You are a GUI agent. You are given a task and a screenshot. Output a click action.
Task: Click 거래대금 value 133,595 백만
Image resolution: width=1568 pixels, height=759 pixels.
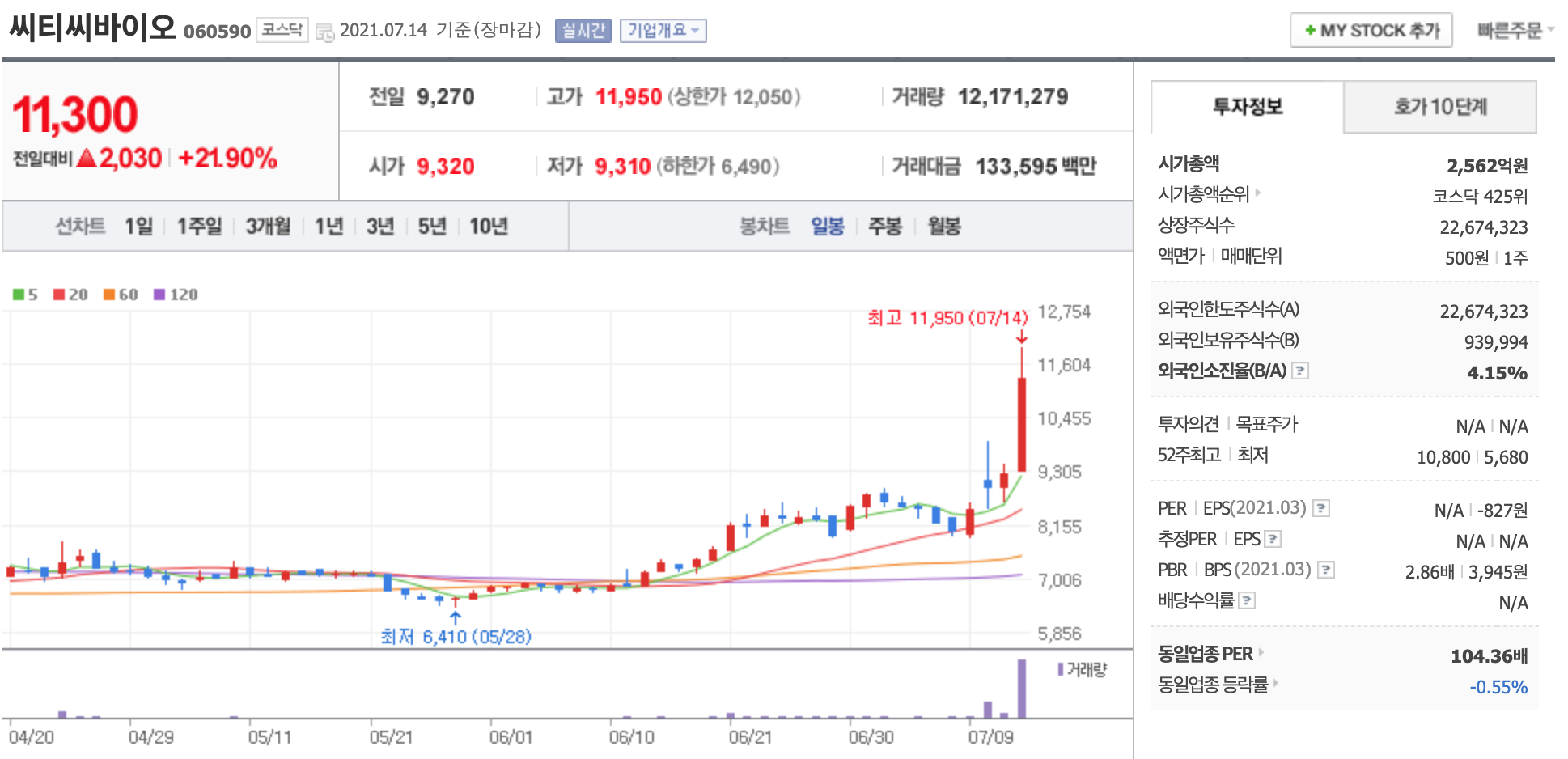pos(1036,166)
